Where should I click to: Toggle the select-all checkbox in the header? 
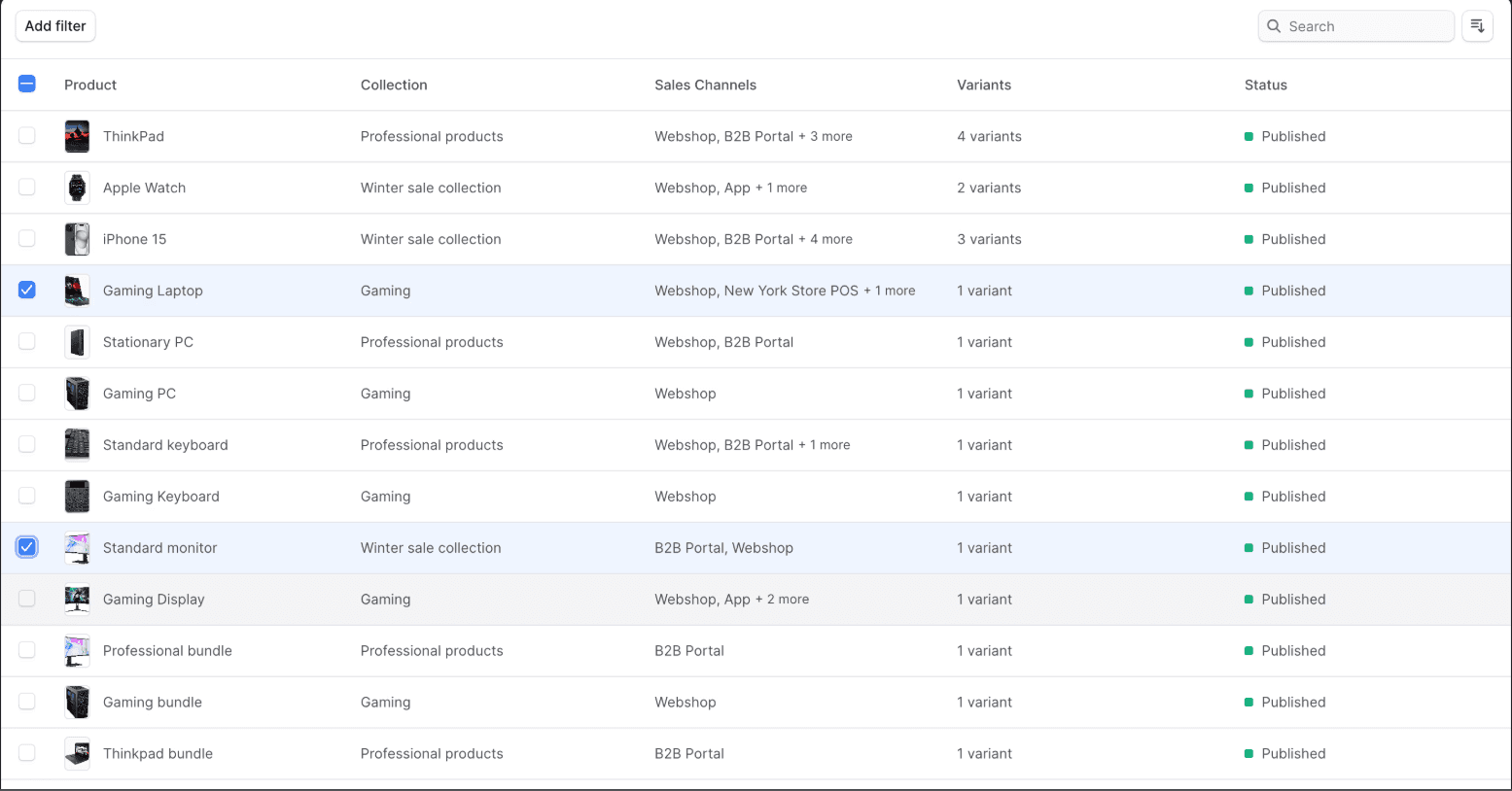(x=27, y=84)
